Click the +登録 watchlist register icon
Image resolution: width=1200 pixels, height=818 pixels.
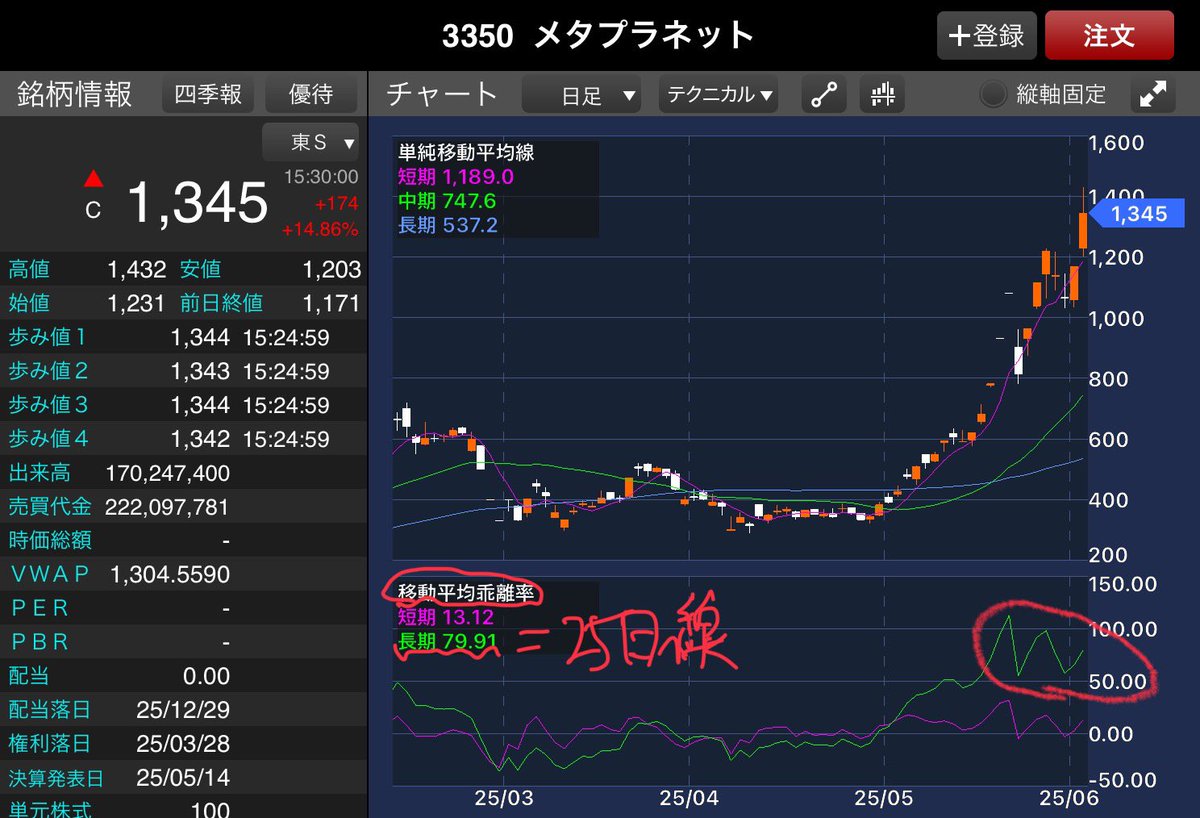[x=986, y=35]
